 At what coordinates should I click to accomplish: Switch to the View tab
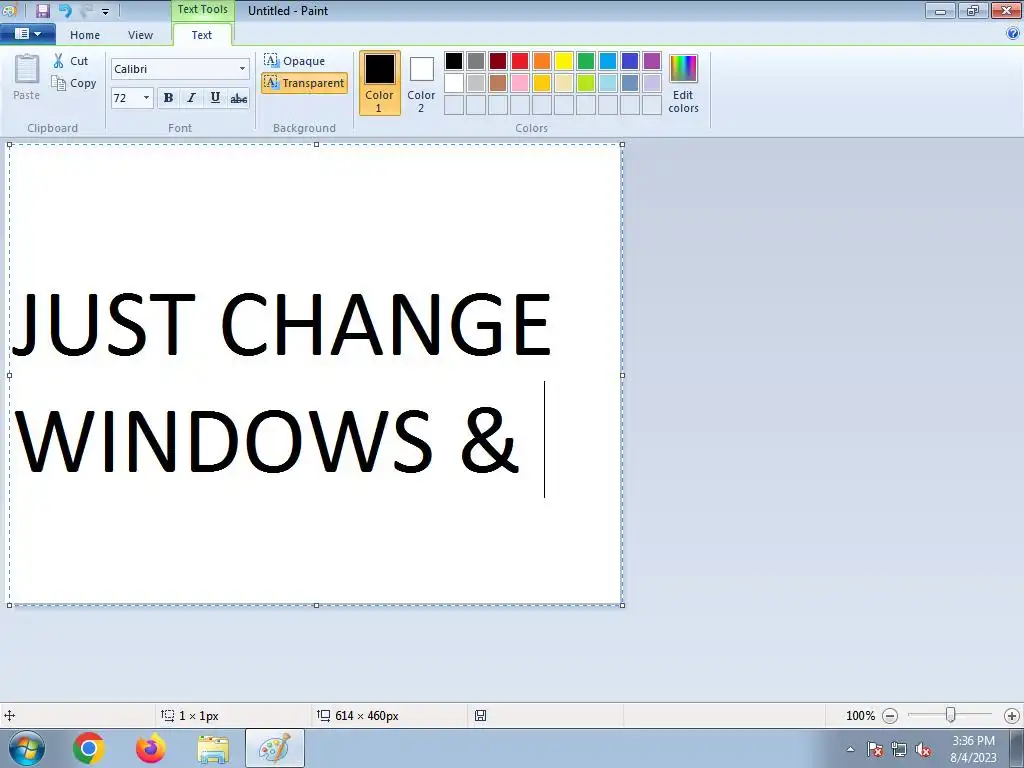(x=140, y=35)
